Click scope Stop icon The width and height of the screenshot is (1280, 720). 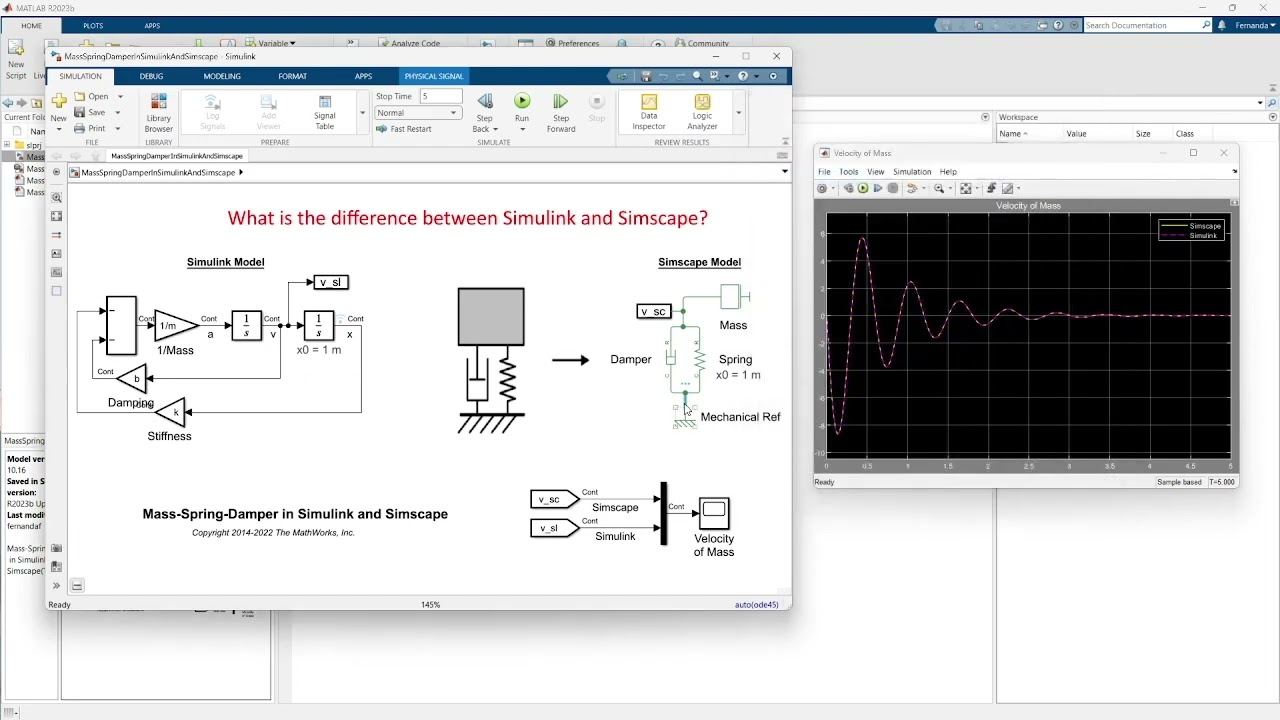point(893,188)
